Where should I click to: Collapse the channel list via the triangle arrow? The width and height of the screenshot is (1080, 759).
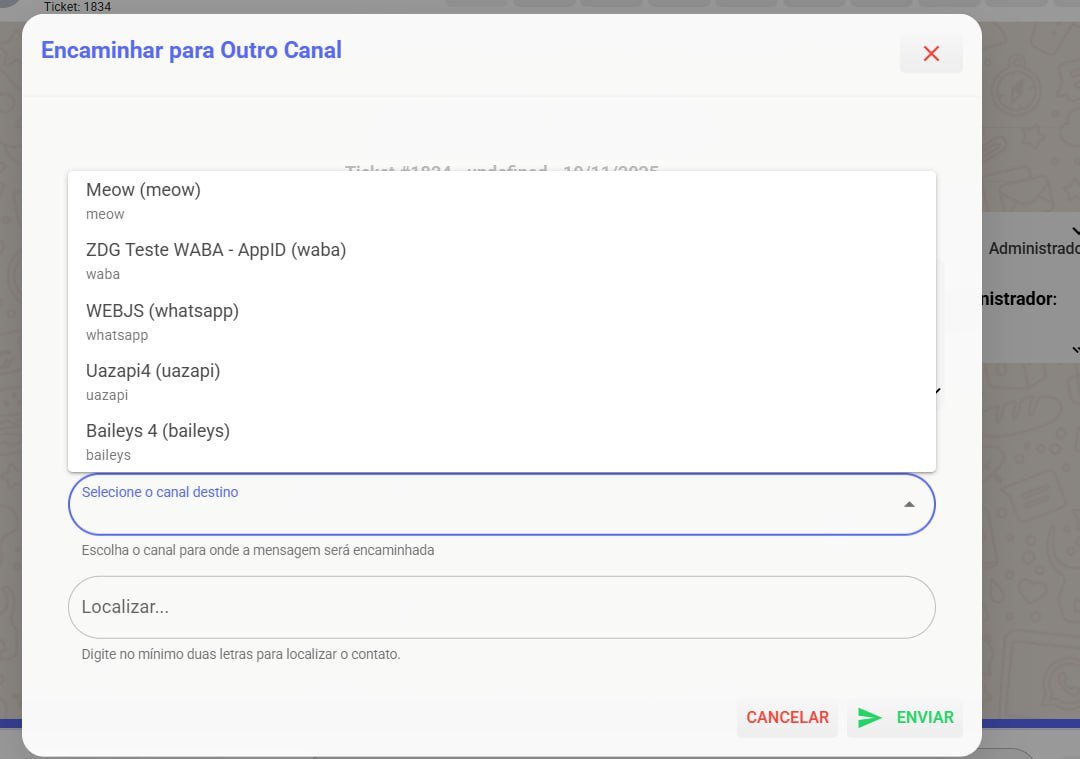tap(909, 505)
